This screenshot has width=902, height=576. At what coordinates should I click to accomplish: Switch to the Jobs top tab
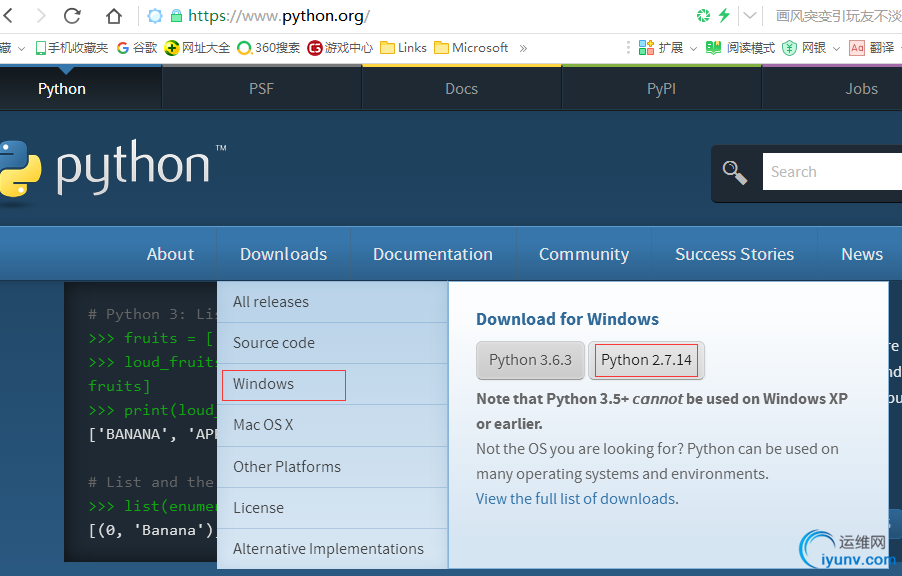861,89
